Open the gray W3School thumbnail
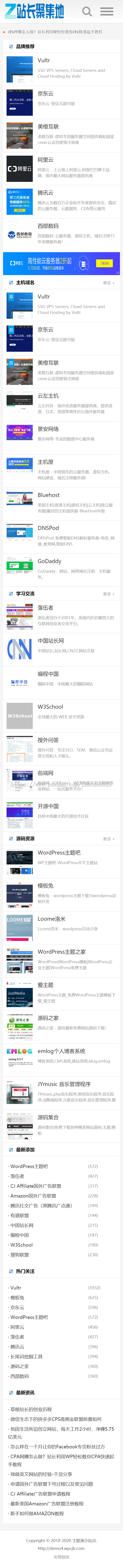 19,716
